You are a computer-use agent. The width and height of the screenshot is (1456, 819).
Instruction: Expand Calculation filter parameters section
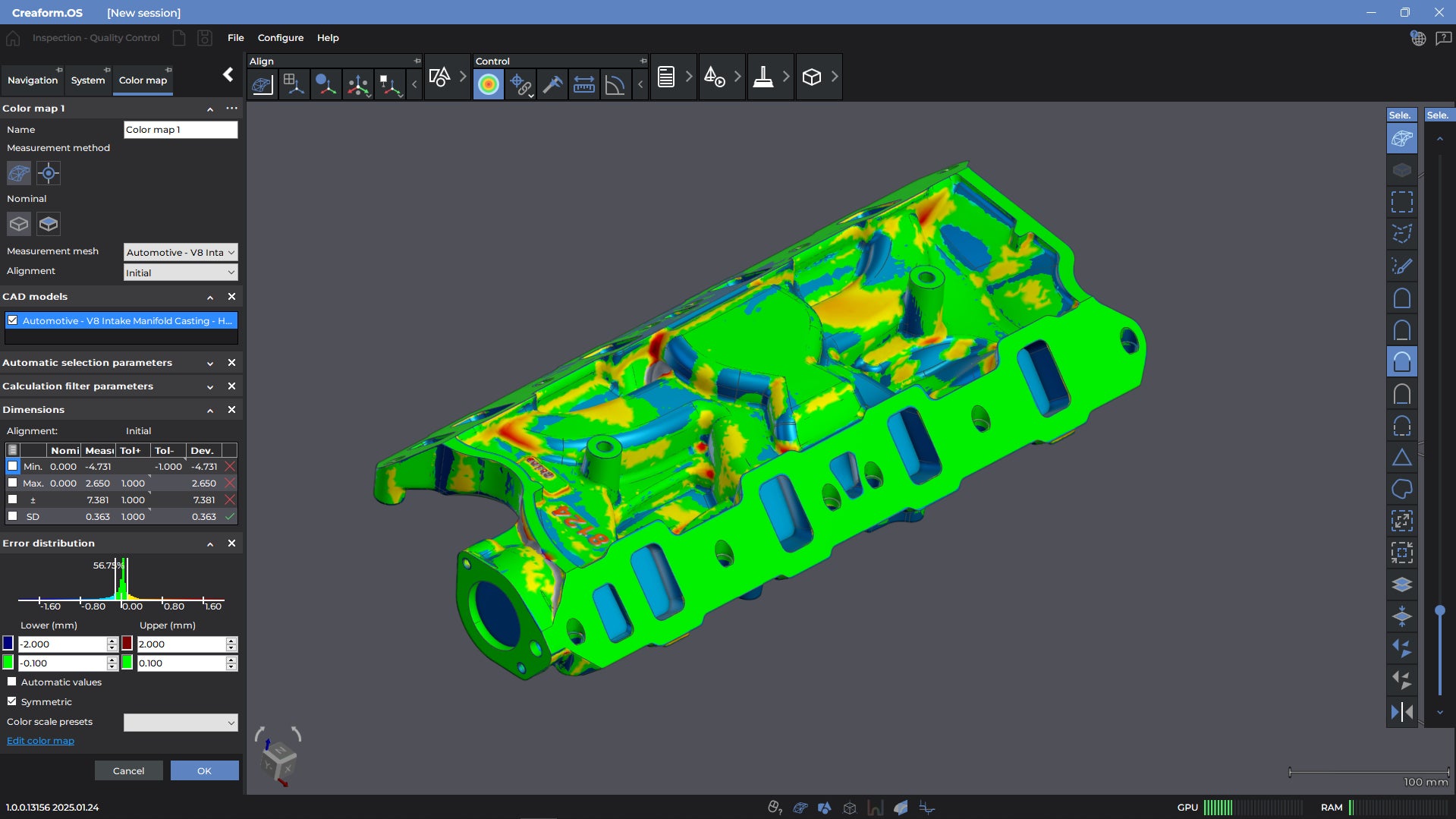[210, 386]
